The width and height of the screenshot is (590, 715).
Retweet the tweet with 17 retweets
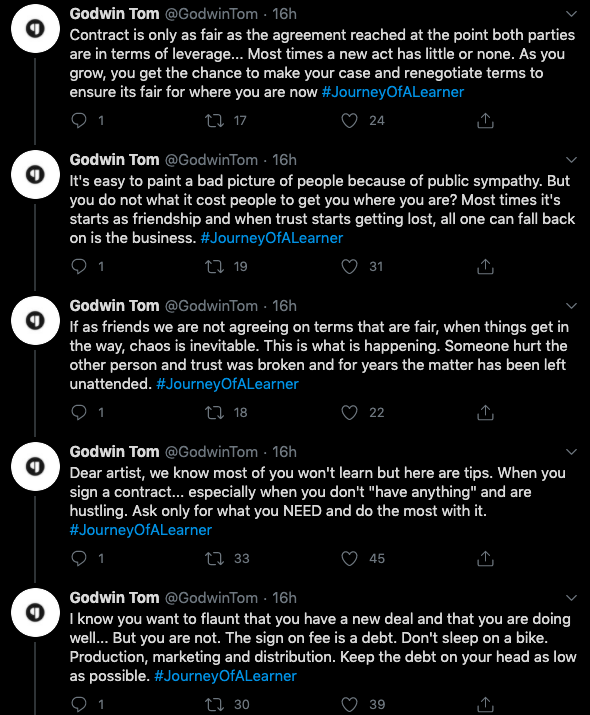(x=214, y=120)
